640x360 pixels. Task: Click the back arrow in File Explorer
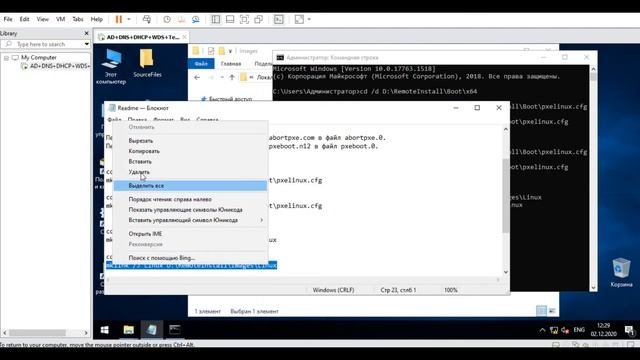coord(197,77)
